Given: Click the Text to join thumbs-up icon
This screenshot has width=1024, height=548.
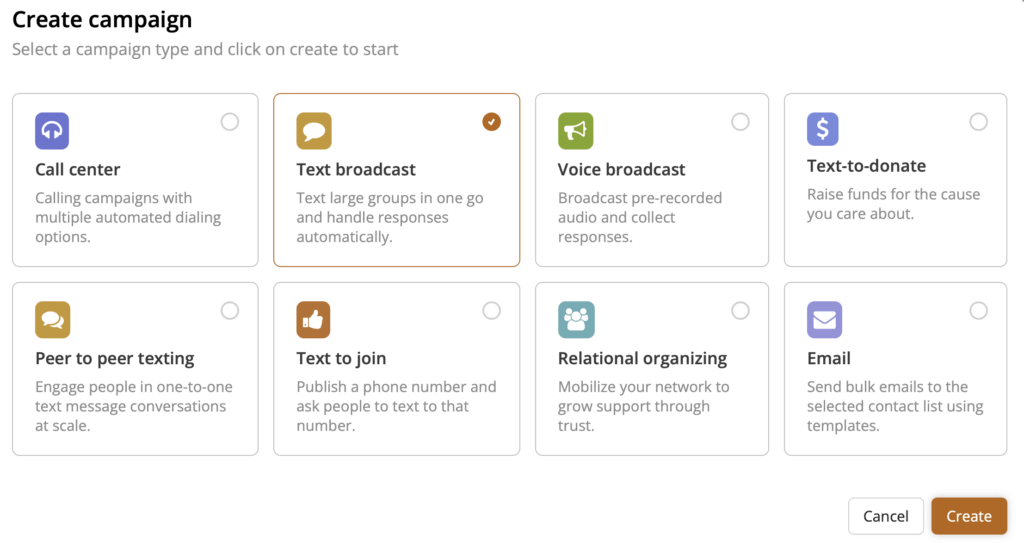Looking at the screenshot, I should pos(314,320).
